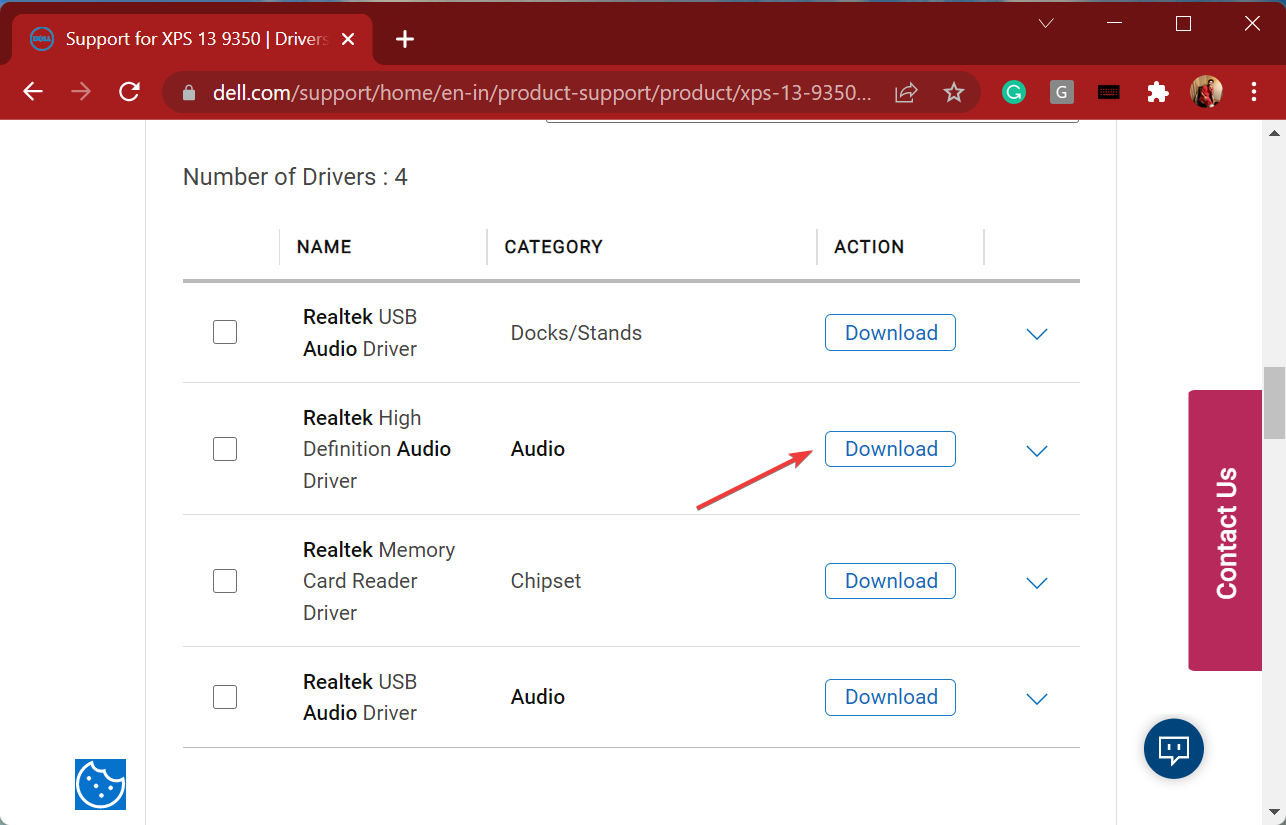Sort by NAME column header

tap(324, 247)
